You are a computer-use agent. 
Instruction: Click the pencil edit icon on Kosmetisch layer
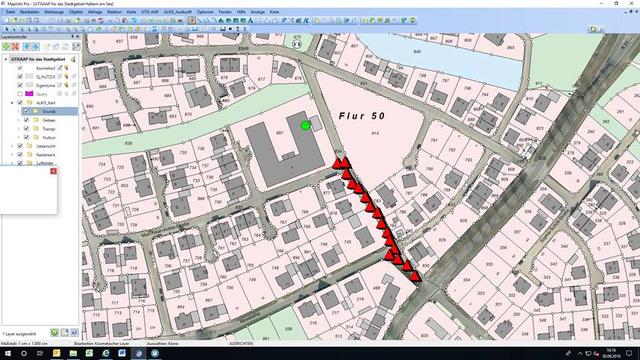tap(60, 68)
